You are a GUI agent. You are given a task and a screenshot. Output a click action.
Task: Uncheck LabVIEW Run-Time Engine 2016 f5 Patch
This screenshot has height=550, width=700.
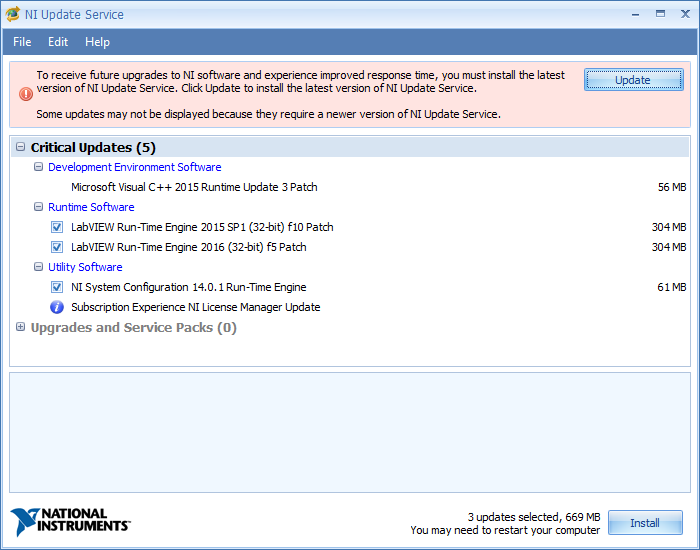[57, 247]
